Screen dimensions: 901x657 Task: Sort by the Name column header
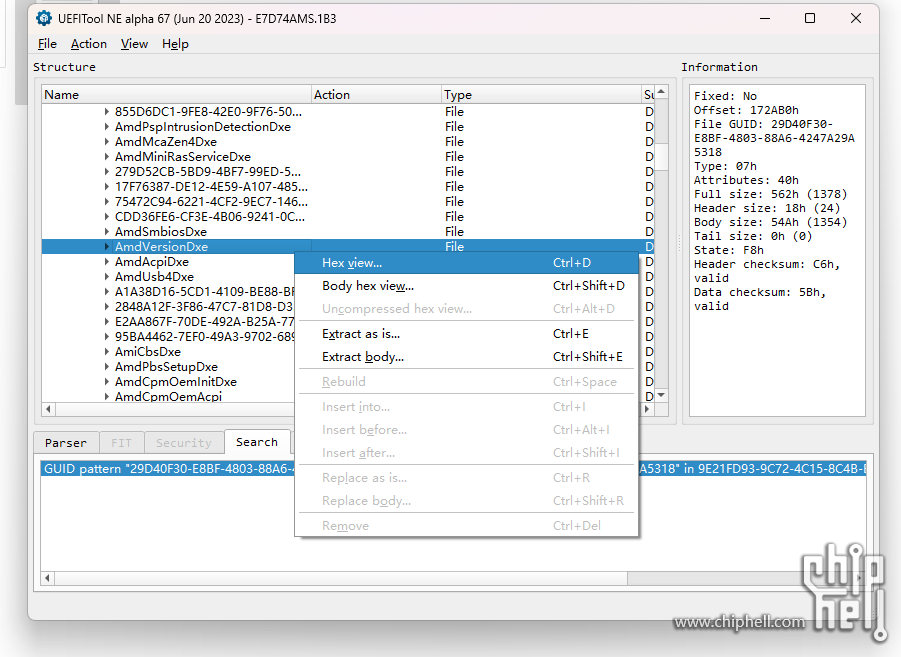pos(176,94)
